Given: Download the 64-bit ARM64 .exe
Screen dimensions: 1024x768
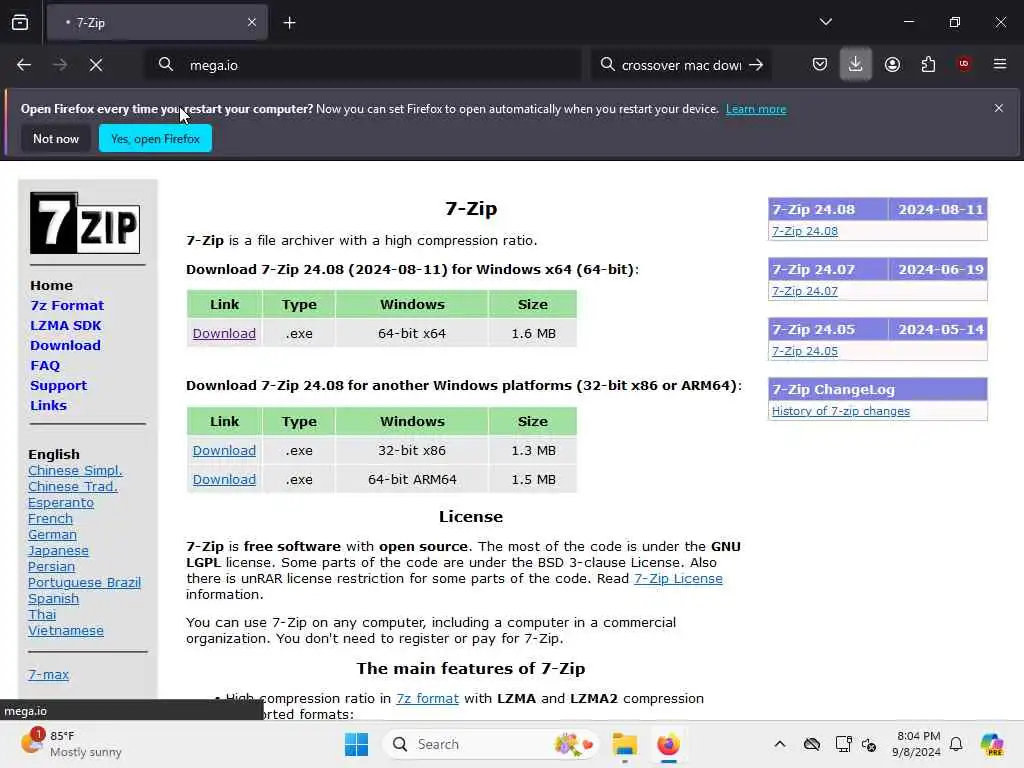Looking at the screenshot, I should (224, 479).
